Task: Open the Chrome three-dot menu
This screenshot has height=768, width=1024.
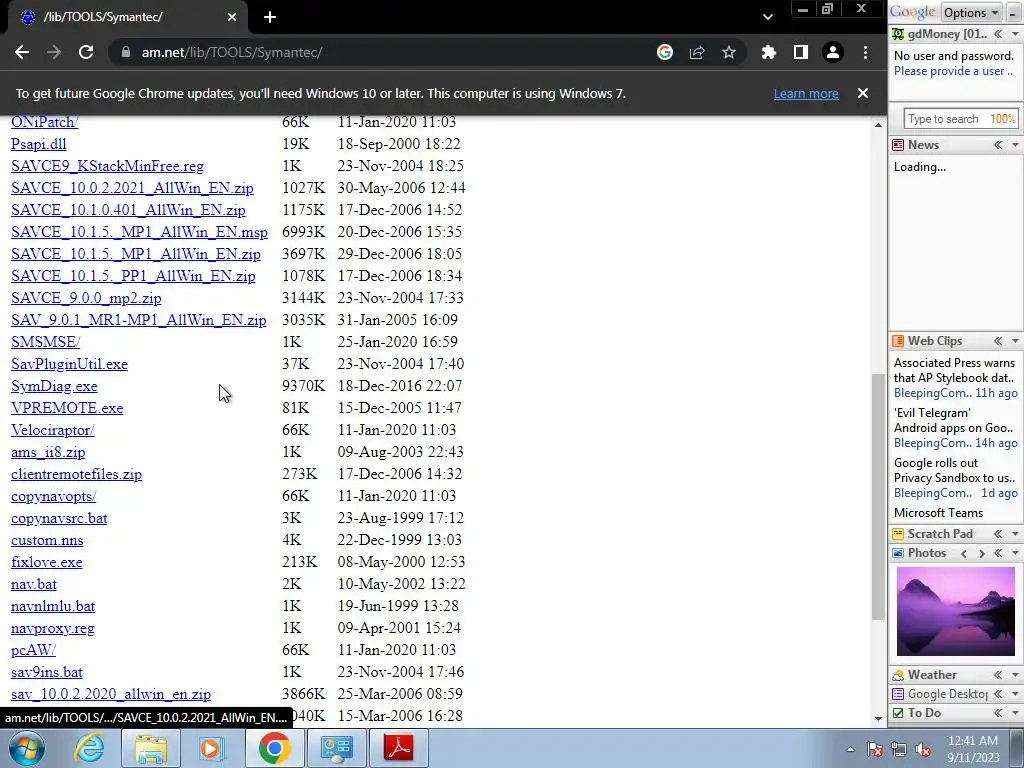Action: tap(865, 52)
